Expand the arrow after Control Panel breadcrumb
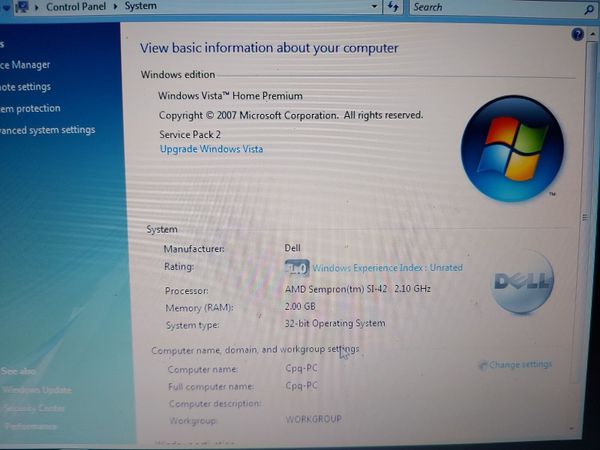The width and height of the screenshot is (600, 450). pos(115,7)
